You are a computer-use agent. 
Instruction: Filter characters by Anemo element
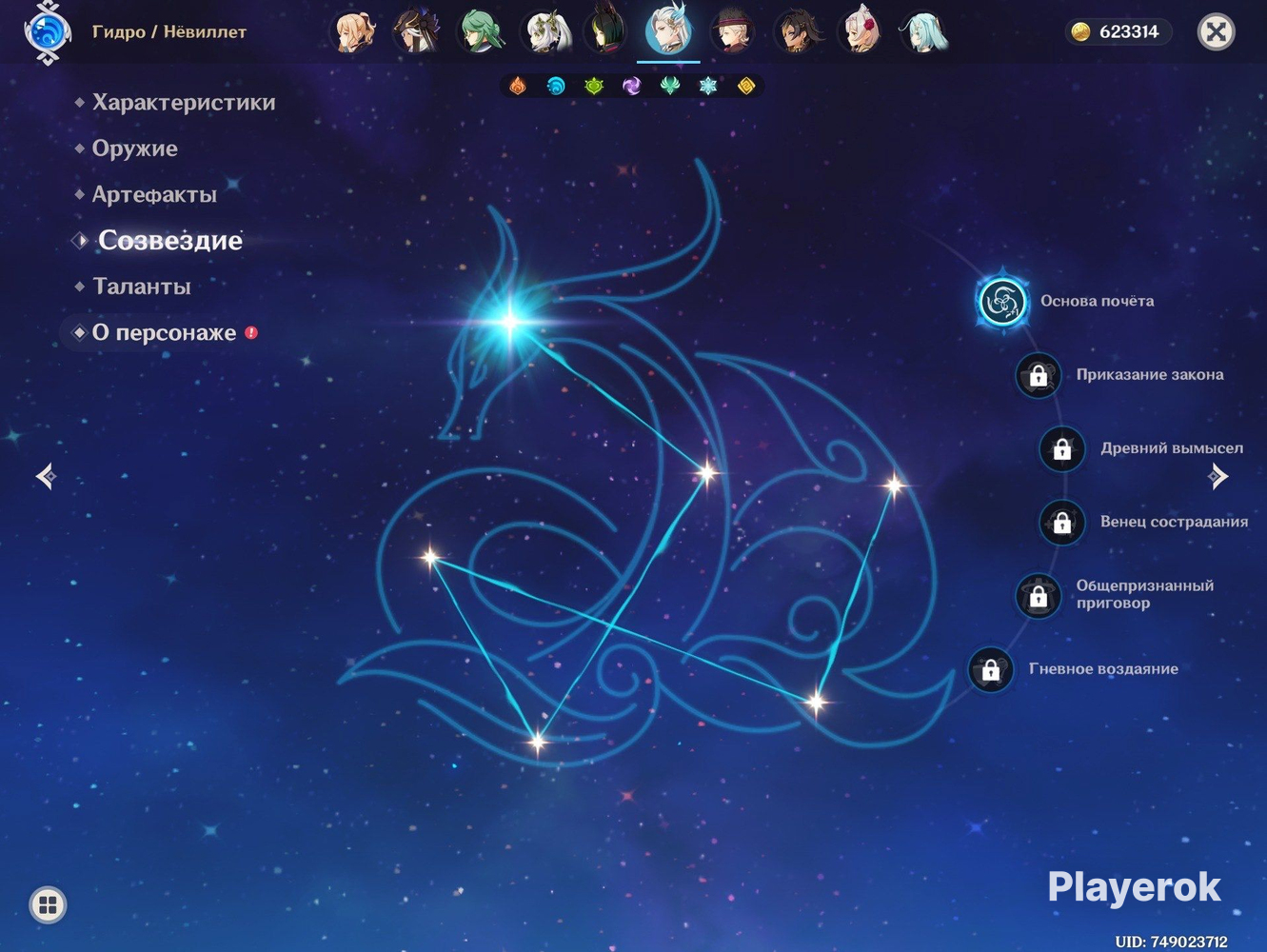click(670, 87)
